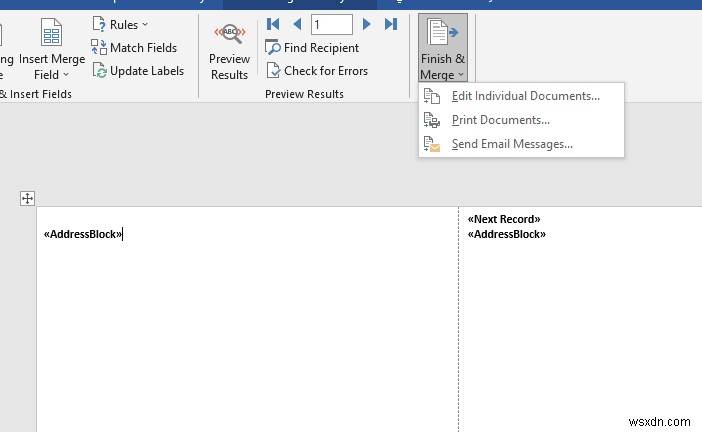The height and width of the screenshot is (432, 702).
Task: Collapse the Finish & Merge dropdown arrow
Action: click(x=461, y=75)
